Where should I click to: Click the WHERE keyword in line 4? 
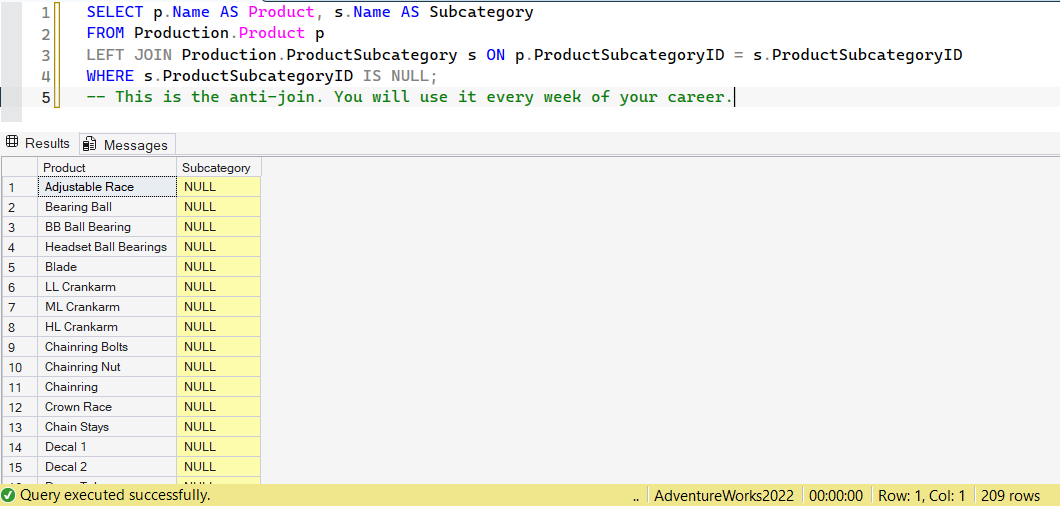[x=110, y=76]
